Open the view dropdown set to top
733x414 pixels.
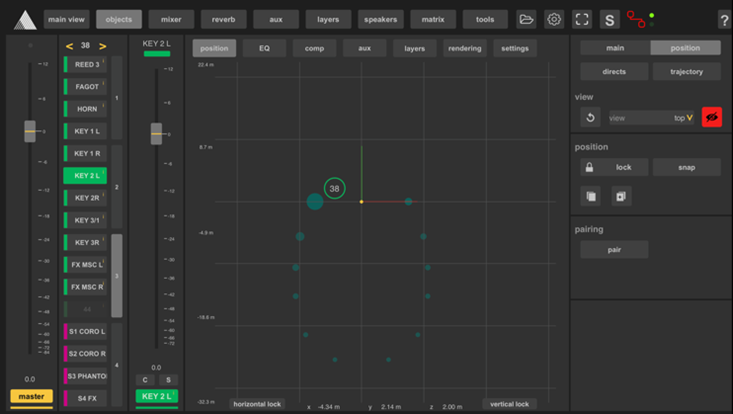[x=651, y=117]
